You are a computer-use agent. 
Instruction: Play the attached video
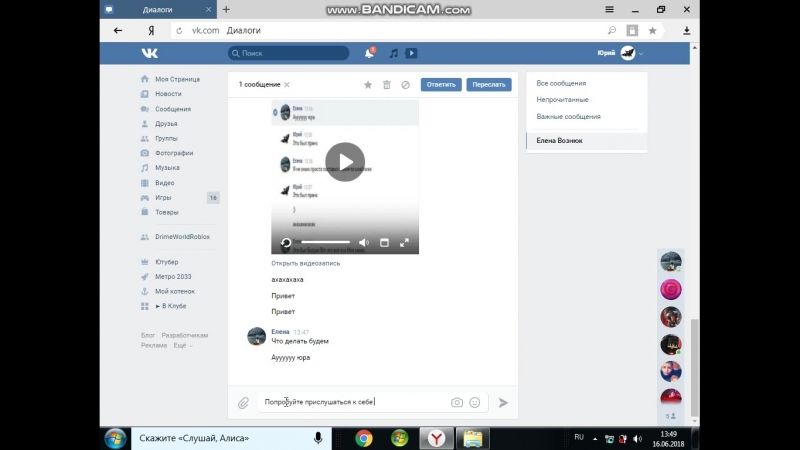pos(345,162)
